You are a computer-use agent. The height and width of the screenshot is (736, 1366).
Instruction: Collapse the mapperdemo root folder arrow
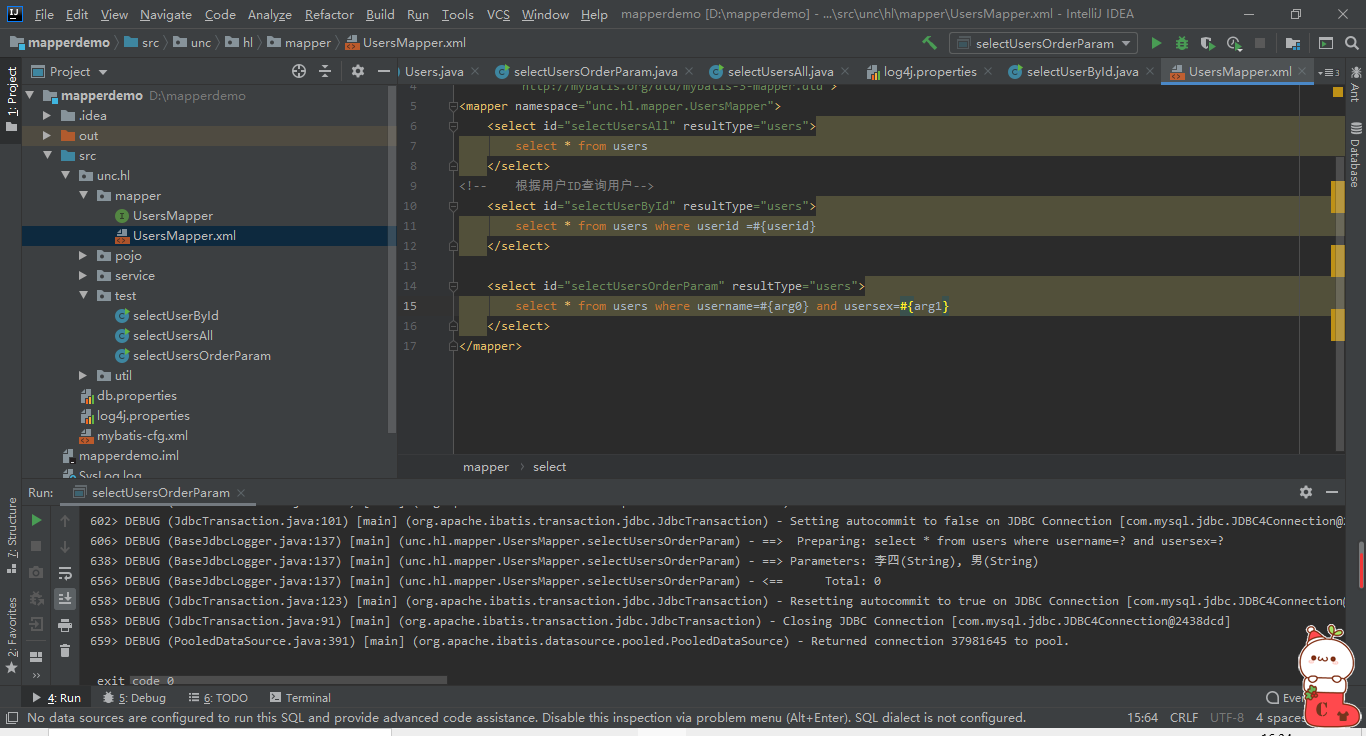tap(31, 96)
